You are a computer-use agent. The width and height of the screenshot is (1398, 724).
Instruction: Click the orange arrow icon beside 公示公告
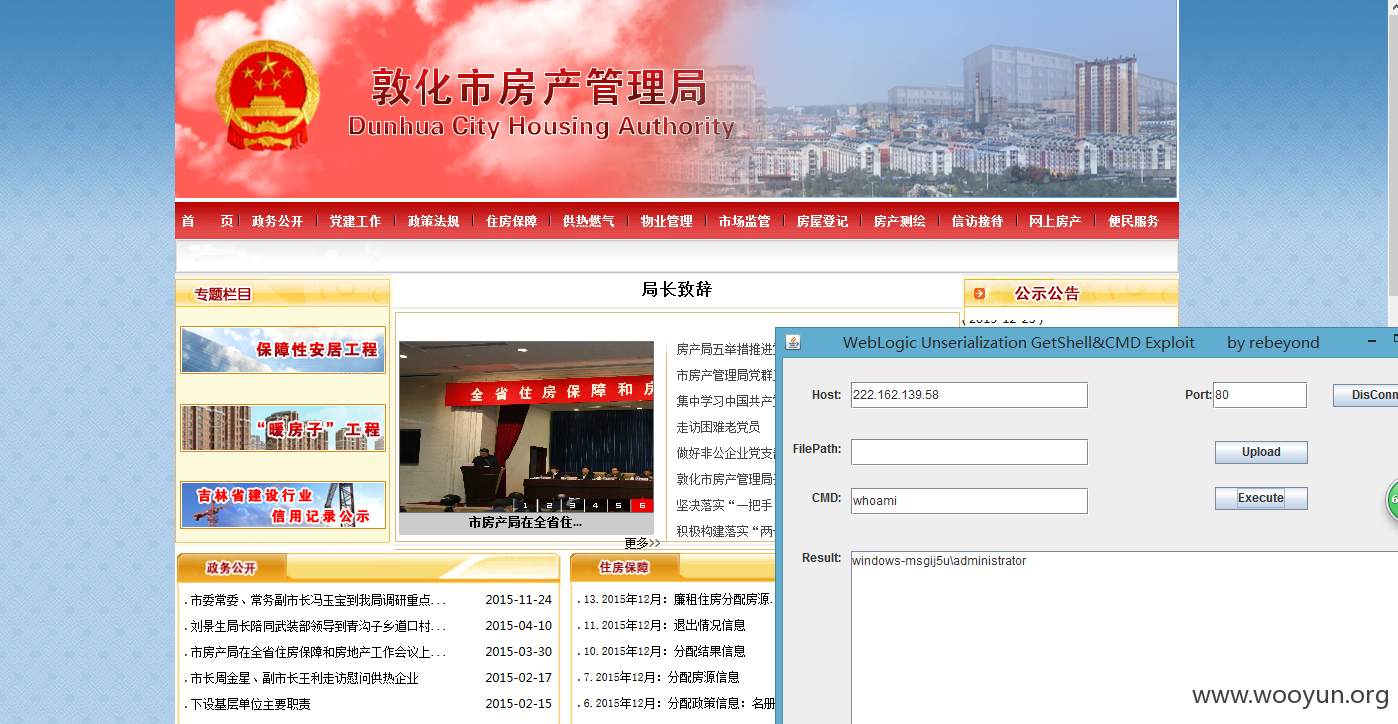tap(979, 293)
